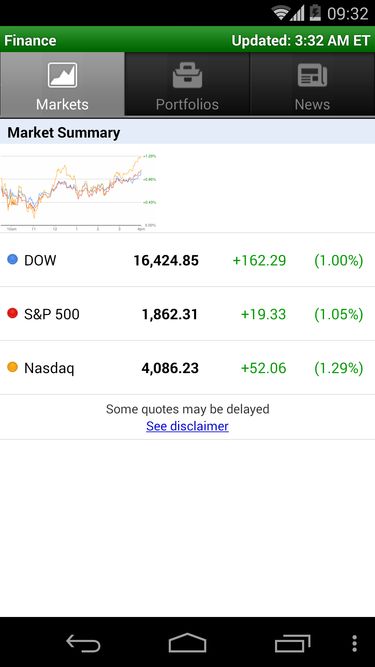Switch to the News tab label
The height and width of the screenshot is (667, 375).
tap(312, 104)
